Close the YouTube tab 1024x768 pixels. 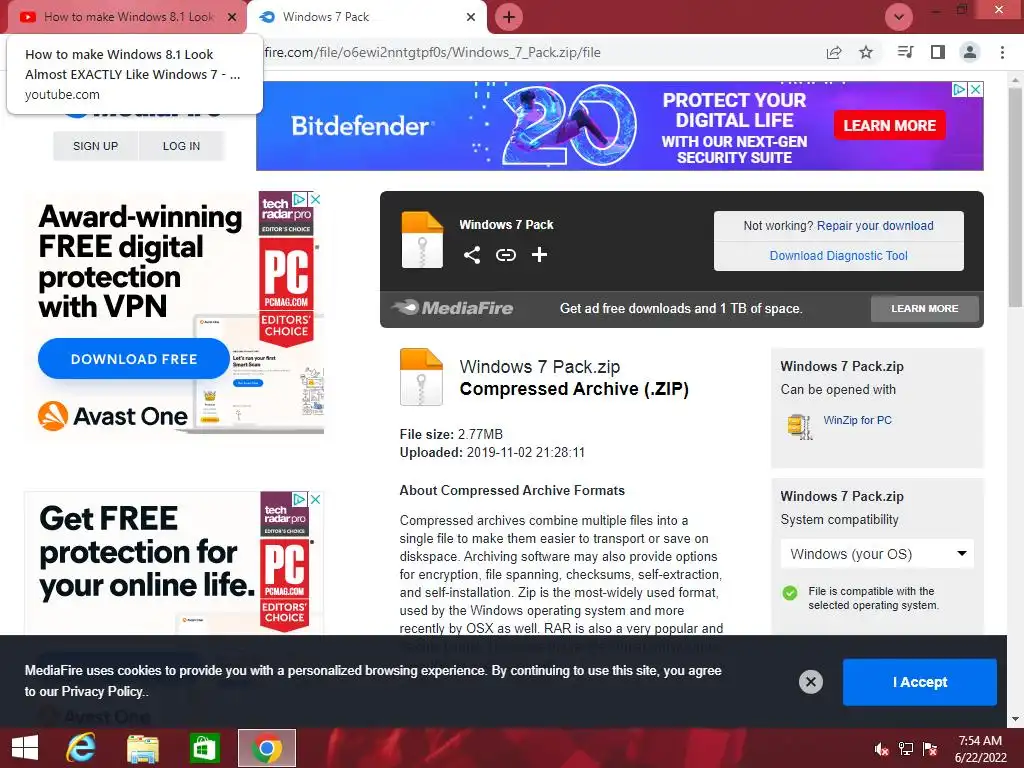click(x=232, y=17)
